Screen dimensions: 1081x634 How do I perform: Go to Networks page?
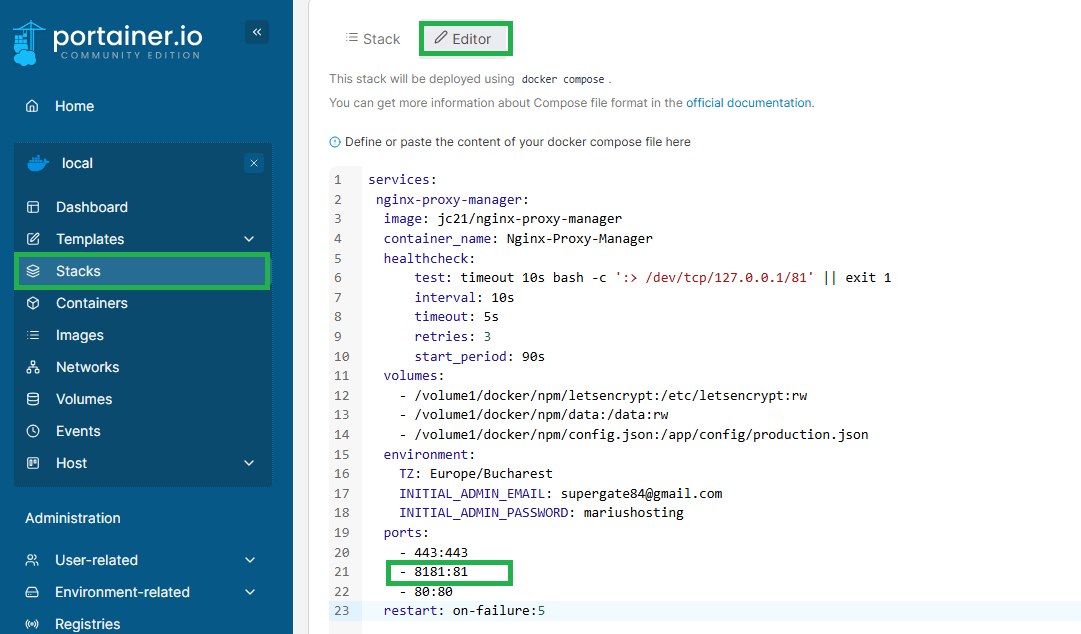tap(88, 367)
